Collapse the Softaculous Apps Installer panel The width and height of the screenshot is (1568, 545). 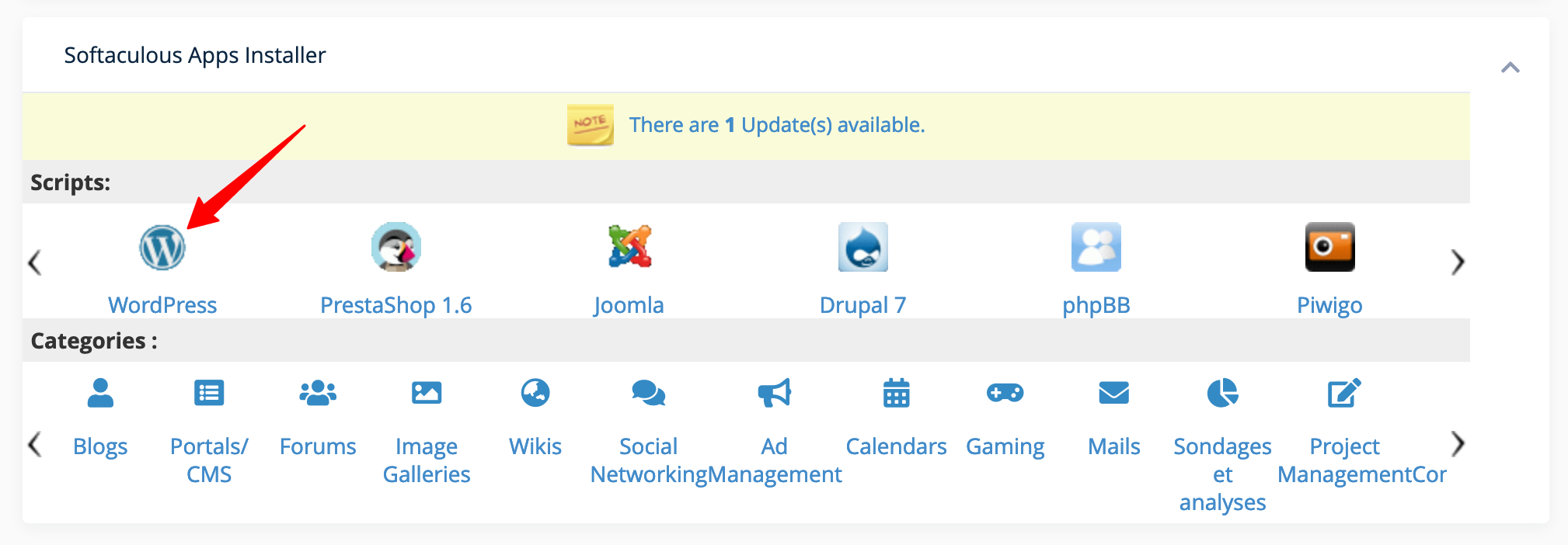coord(1511,68)
